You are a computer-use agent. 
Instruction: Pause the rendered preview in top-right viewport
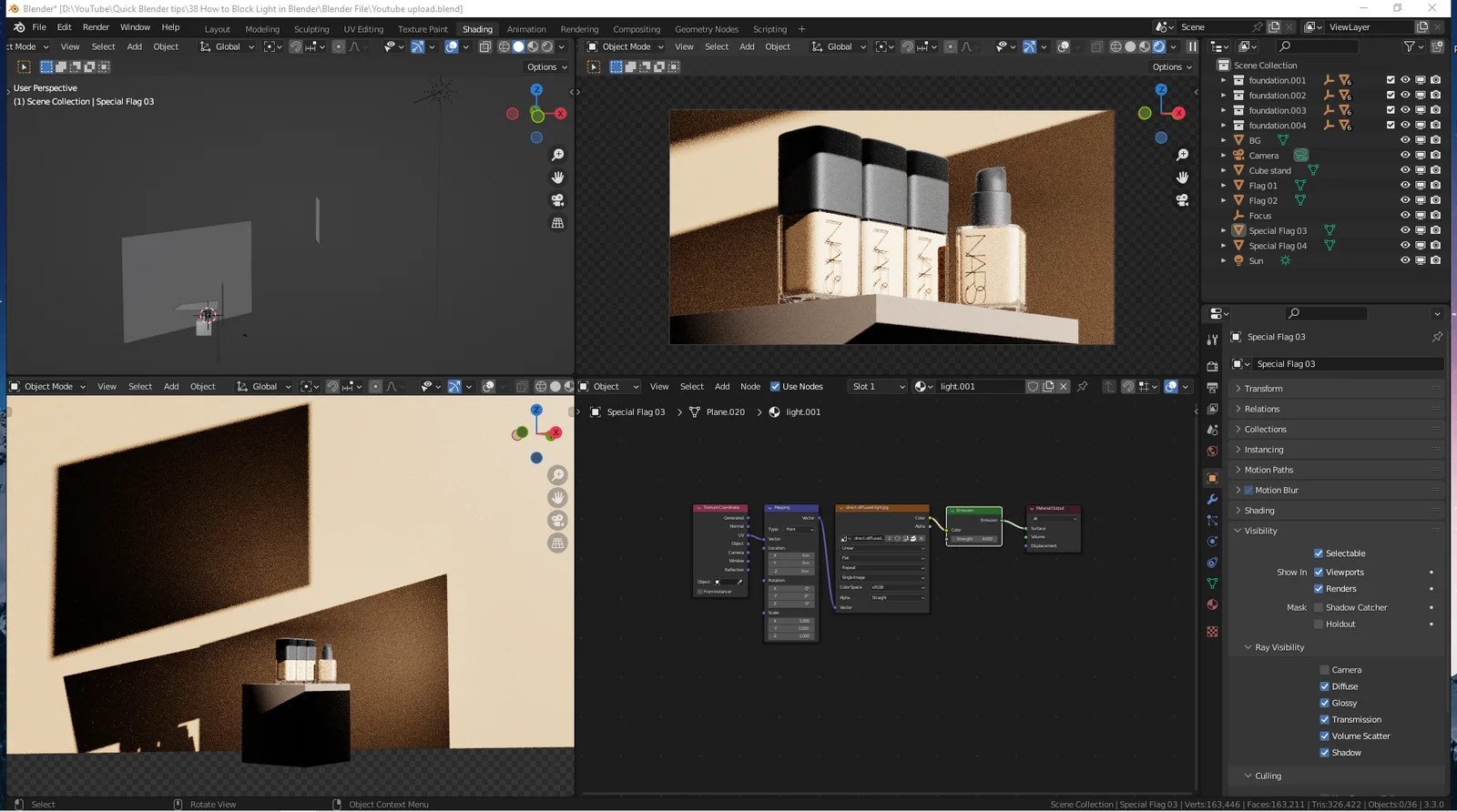(x=1192, y=46)
